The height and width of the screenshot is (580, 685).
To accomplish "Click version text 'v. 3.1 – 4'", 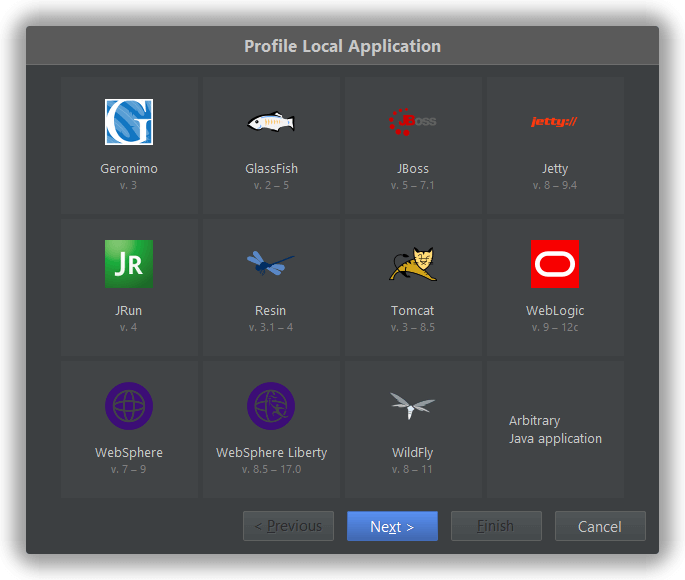I will (271, 327).
